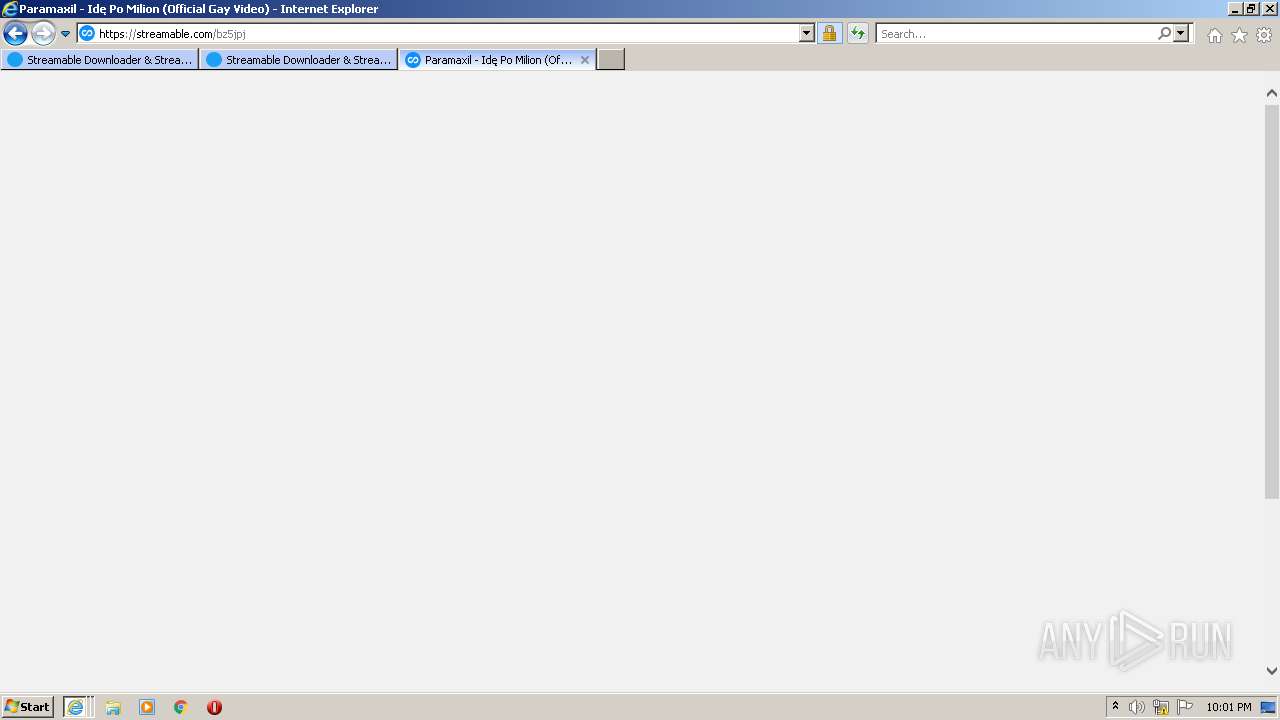The height and width of the screenshot is (720, 1280).
Task: Open the security lock report icon
Action: [829, 33]
